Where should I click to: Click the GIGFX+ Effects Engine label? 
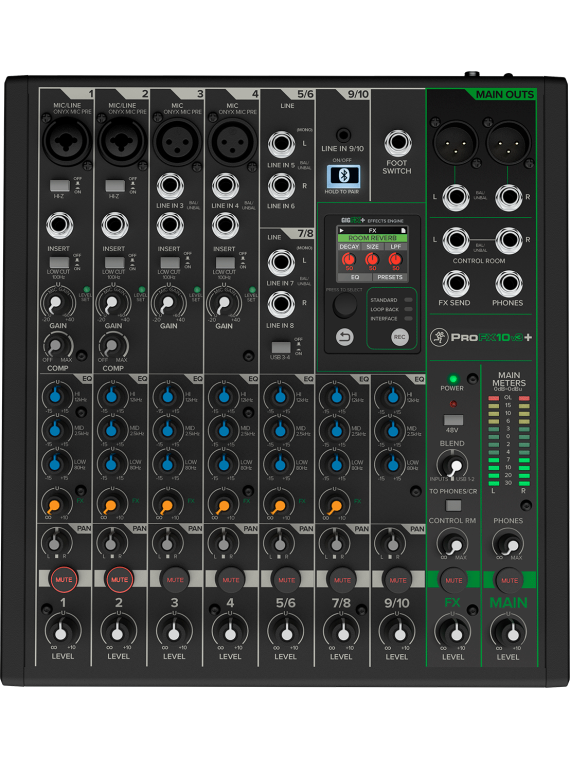[372, 220]
